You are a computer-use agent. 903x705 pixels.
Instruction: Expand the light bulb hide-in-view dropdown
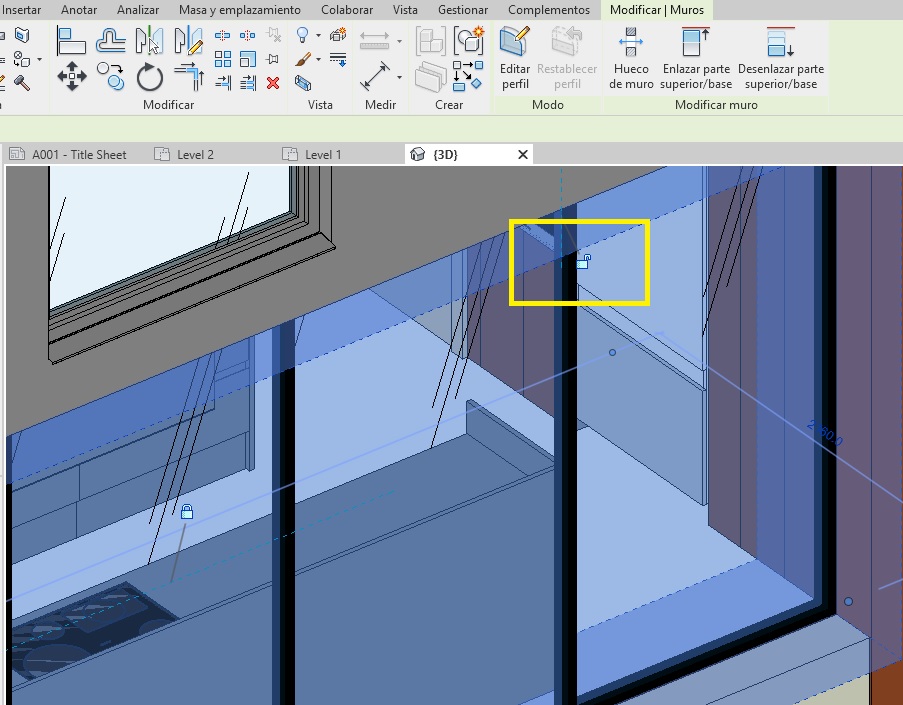(x=318, y=37)
